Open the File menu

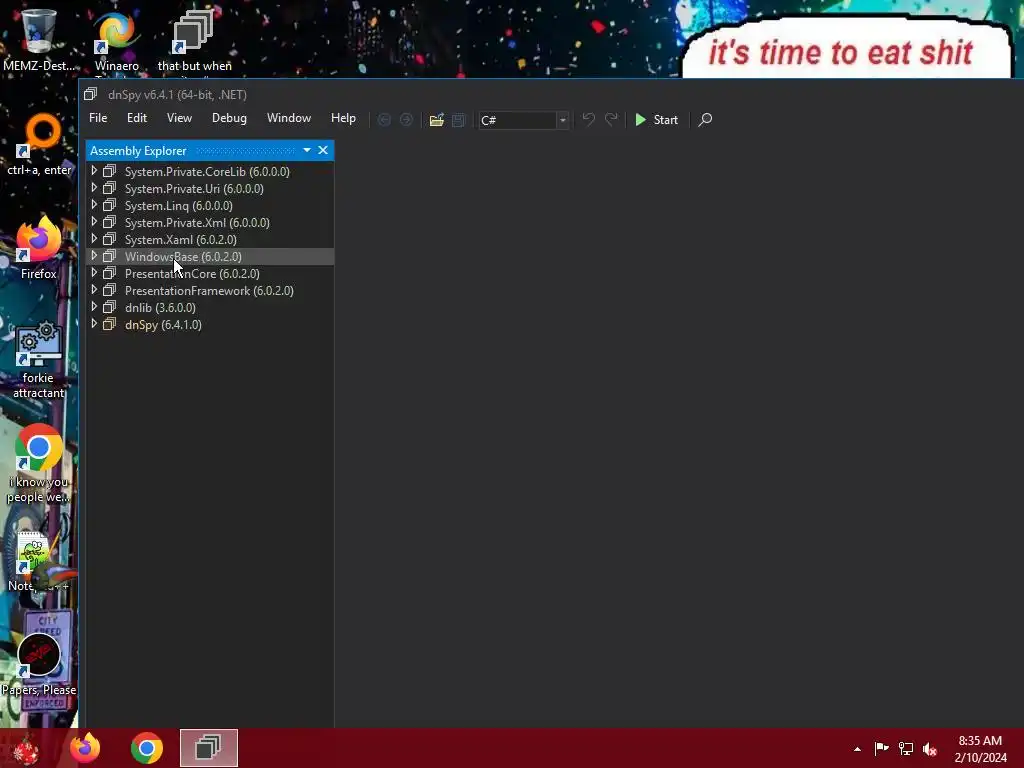click(98, 118)
